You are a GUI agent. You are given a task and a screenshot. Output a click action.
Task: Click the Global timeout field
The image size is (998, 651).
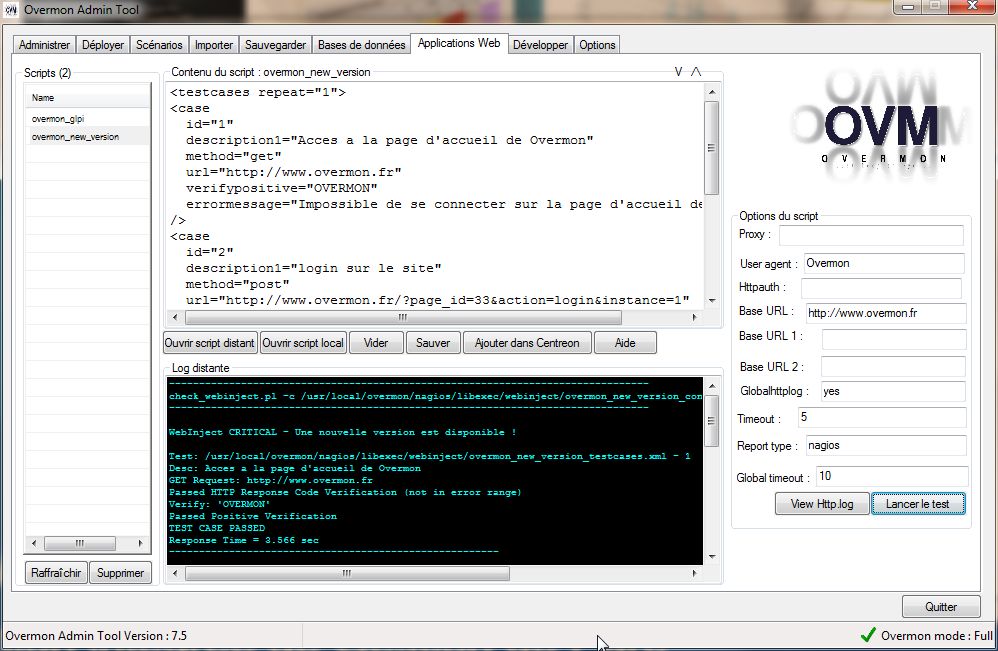tap(892, 476)
